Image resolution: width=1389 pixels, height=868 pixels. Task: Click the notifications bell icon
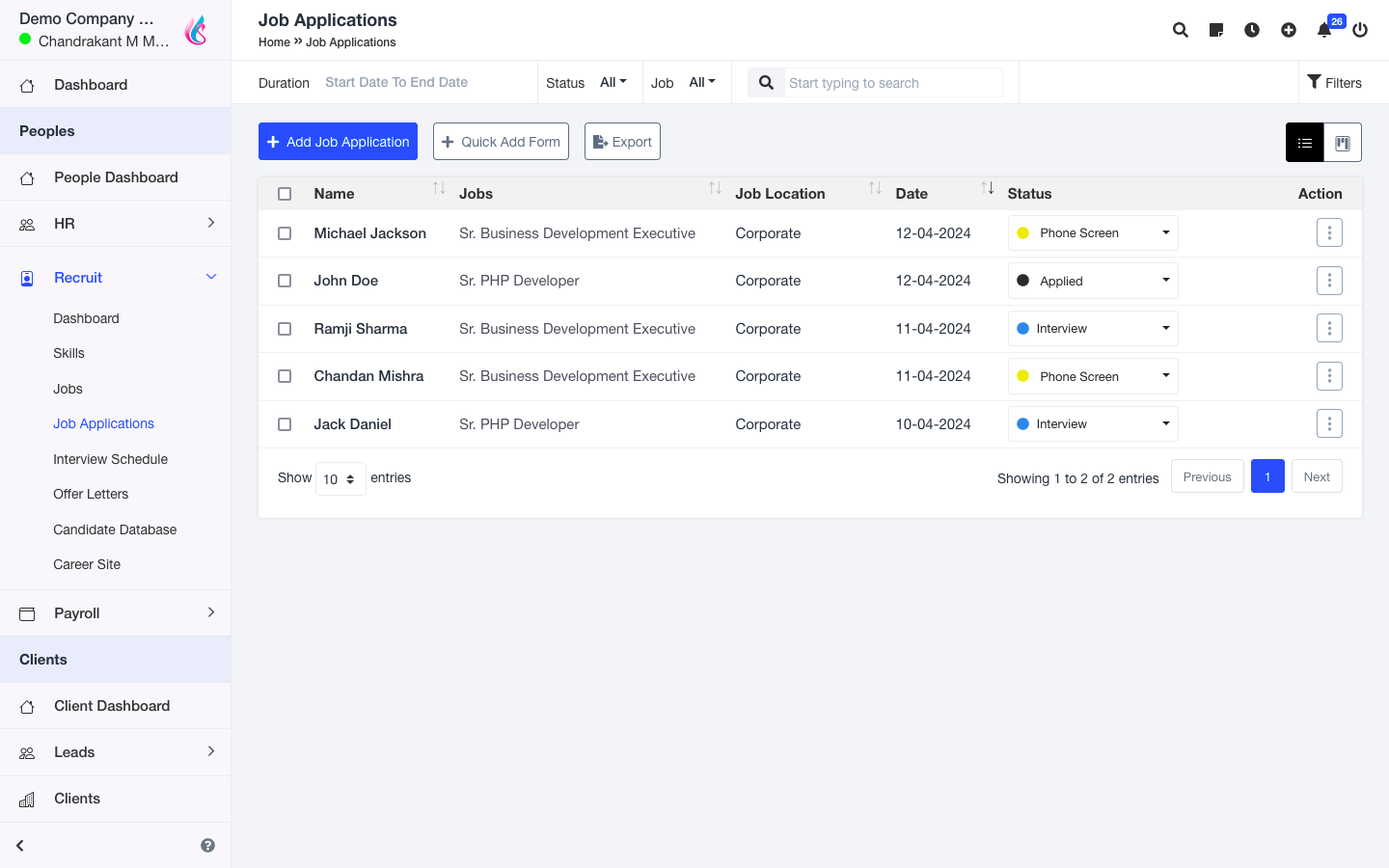(1324, 30)
